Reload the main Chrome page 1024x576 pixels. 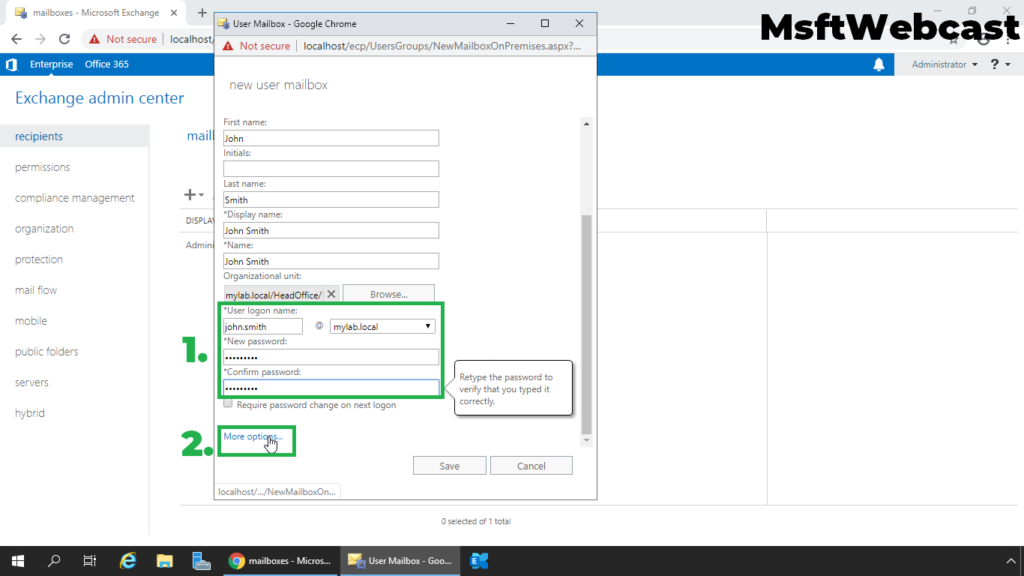pyautogui.click(x=64, y=39)
